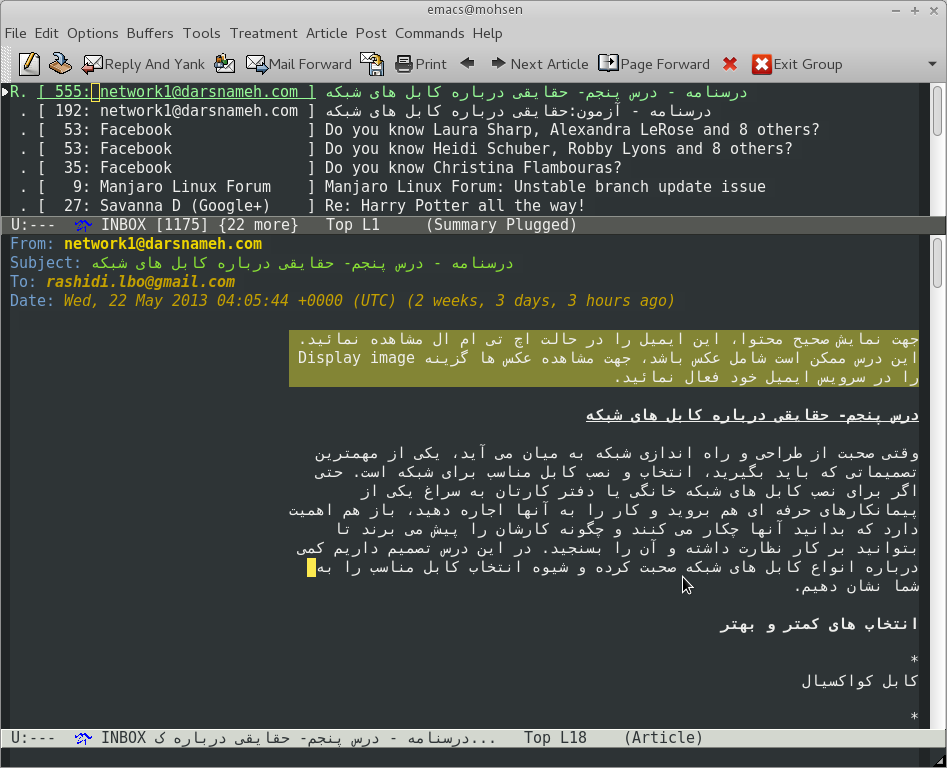
Task: Click the compose new message pencil icon
Action: (29, 64)
